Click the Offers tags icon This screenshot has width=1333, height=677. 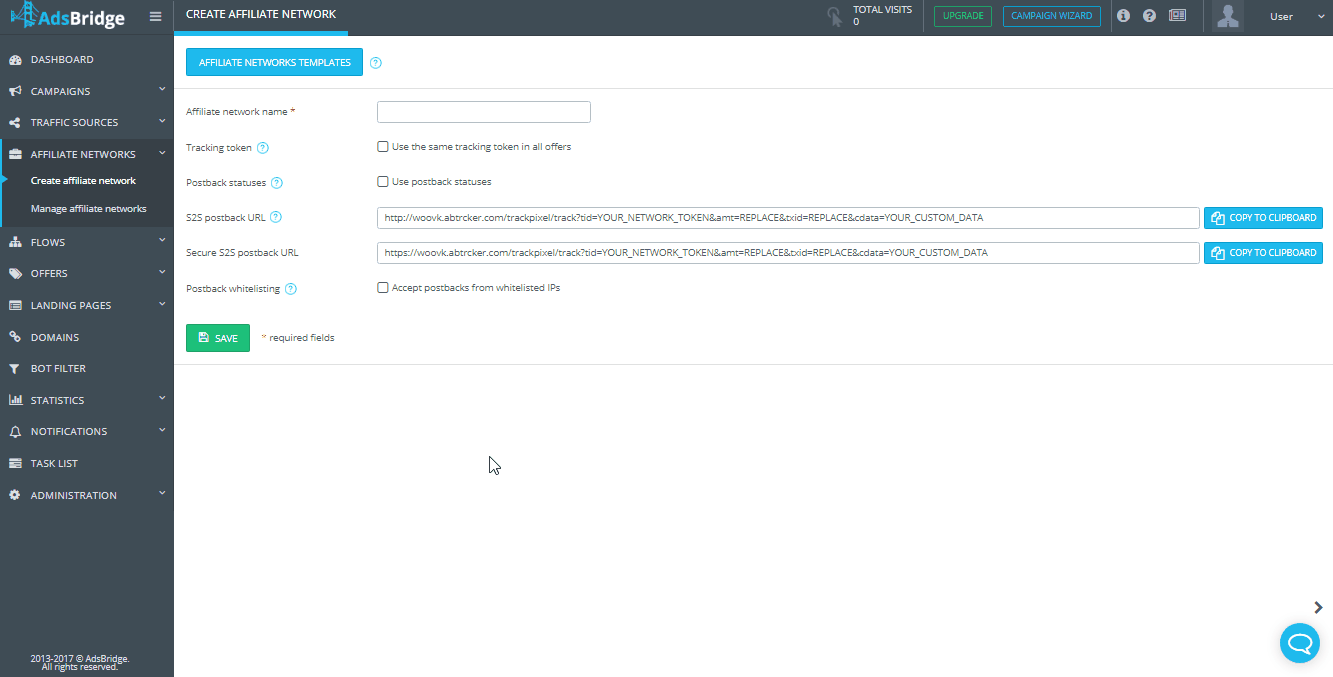coord(15,274)
